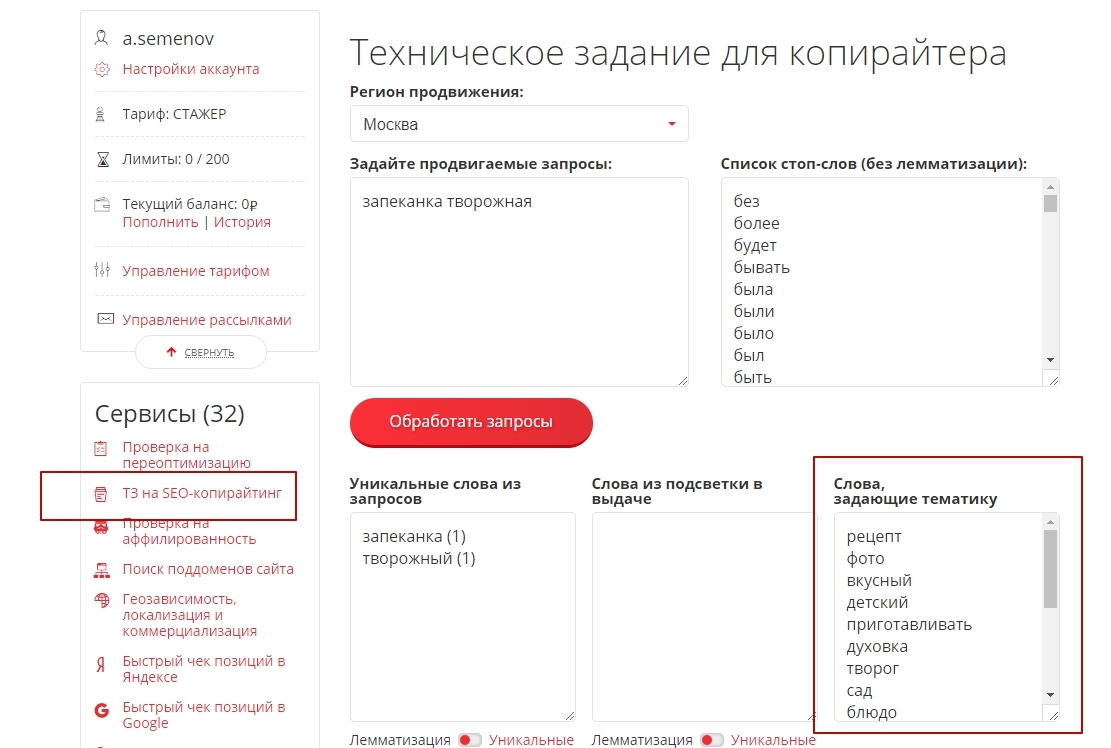Click the Yandex Я icon
This screenshot has width=1111, height=748.
point(101,664)
